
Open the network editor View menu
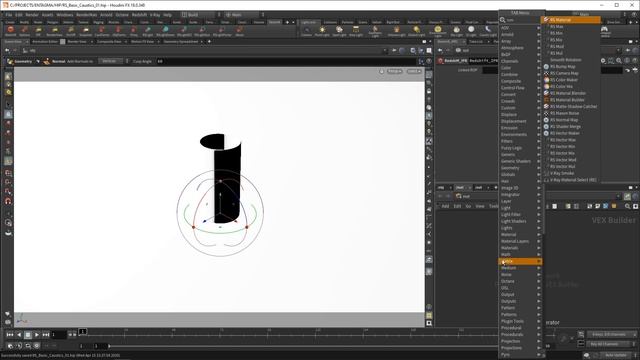pyautogui.click(x=480, y=206)
